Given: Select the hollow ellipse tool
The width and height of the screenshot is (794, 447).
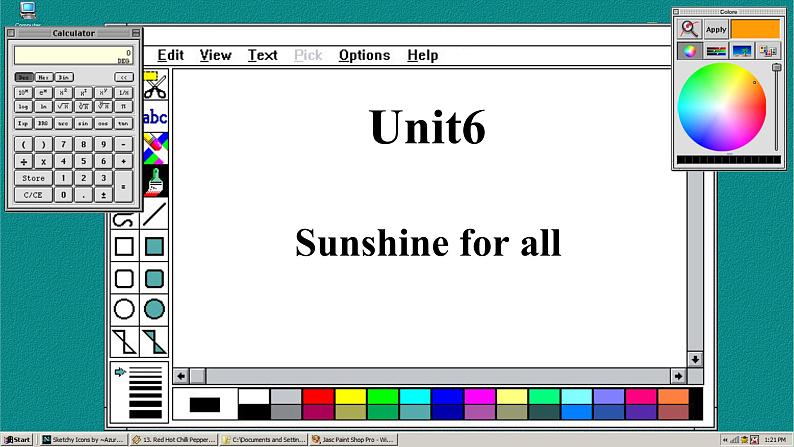Looking at the screenshot, I should (124, 309).
